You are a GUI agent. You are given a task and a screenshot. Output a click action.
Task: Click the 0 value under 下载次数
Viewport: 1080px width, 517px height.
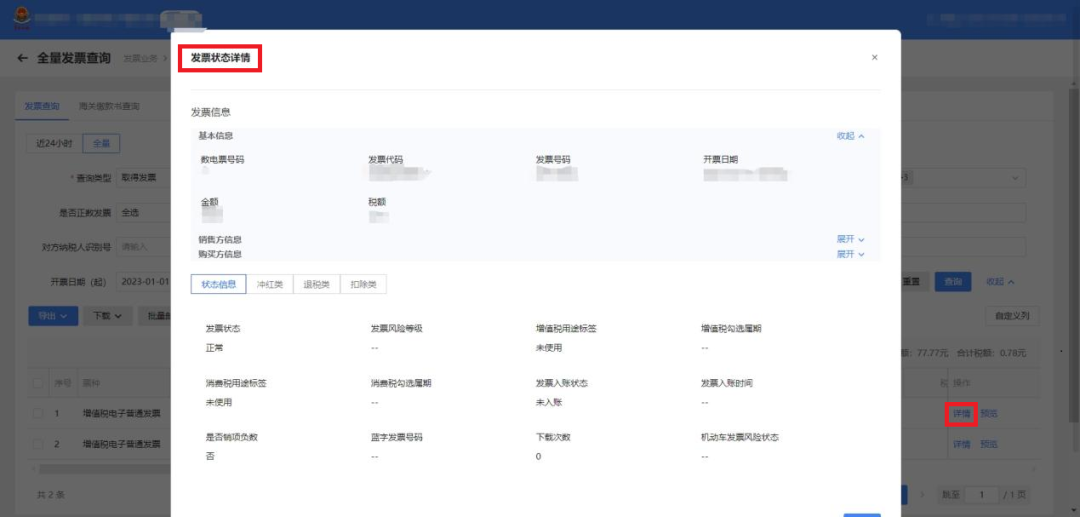tap(538, 456)
